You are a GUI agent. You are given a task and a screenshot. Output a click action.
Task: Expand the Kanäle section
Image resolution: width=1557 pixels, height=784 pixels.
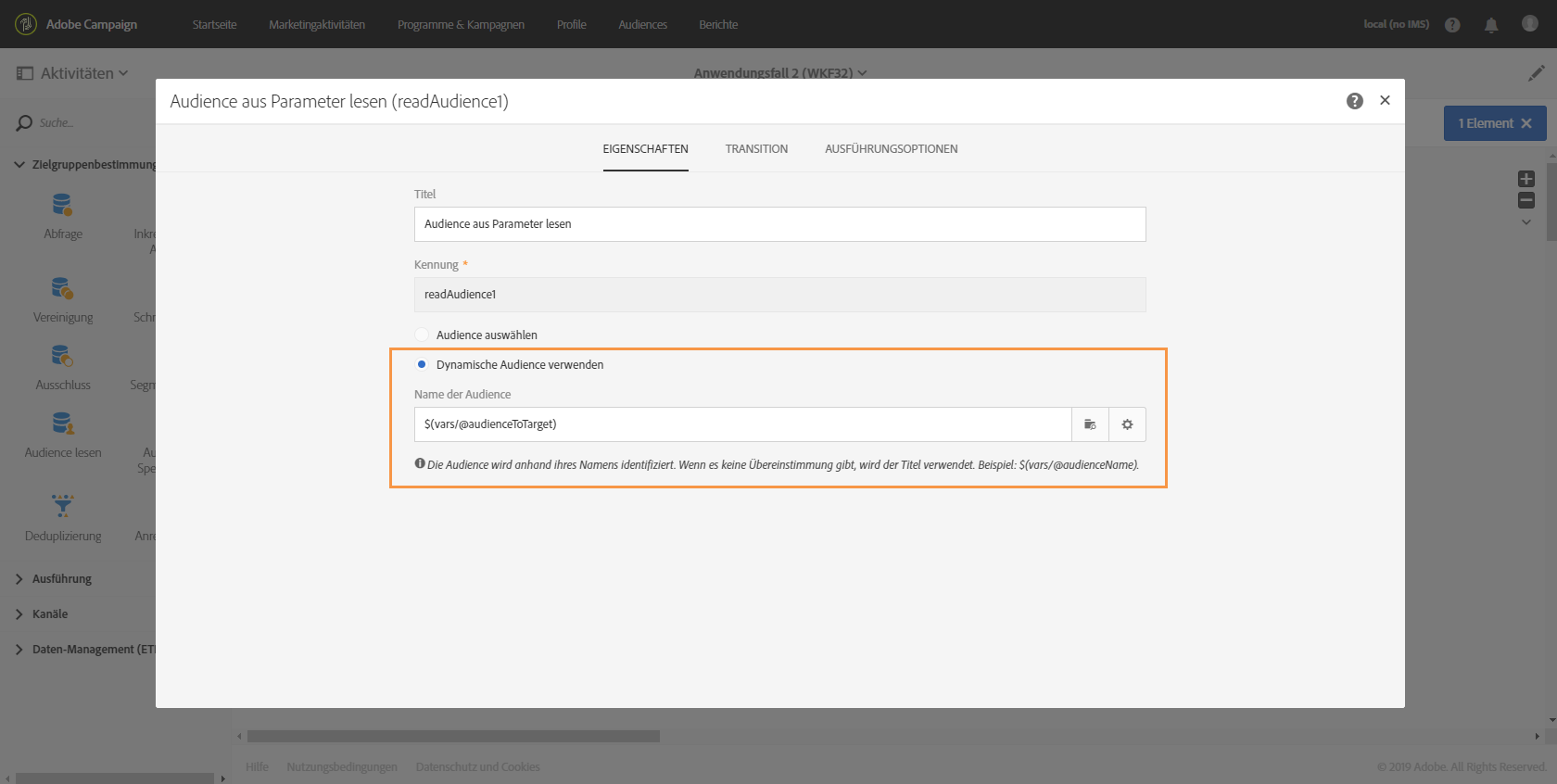[x=49, y=613]
